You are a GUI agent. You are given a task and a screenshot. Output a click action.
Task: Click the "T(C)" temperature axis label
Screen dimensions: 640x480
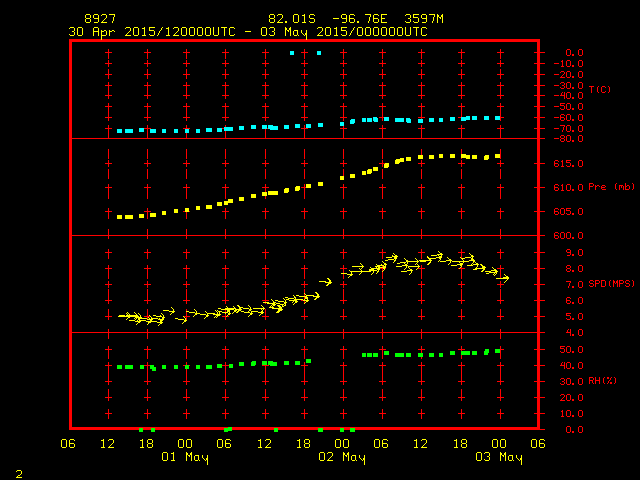600,89
